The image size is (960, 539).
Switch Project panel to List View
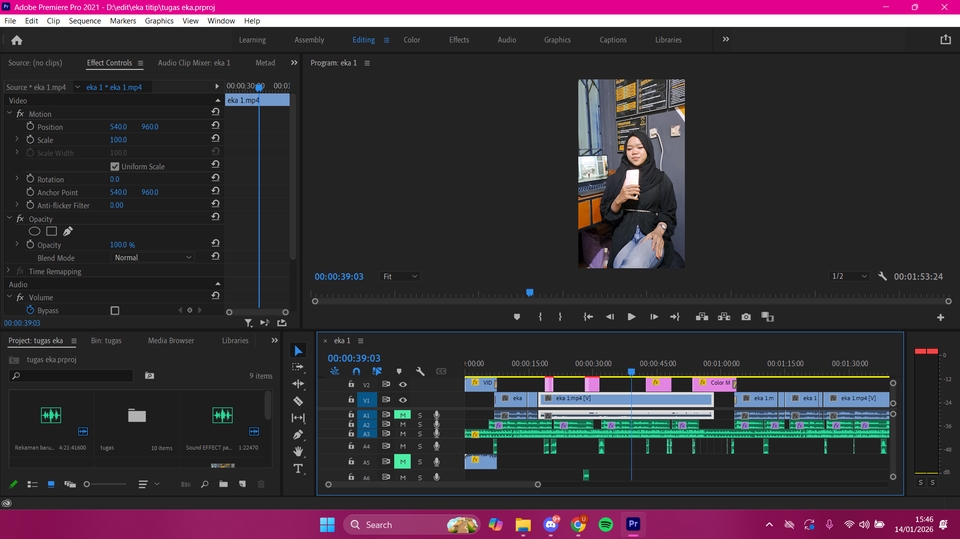coord(32,484)
